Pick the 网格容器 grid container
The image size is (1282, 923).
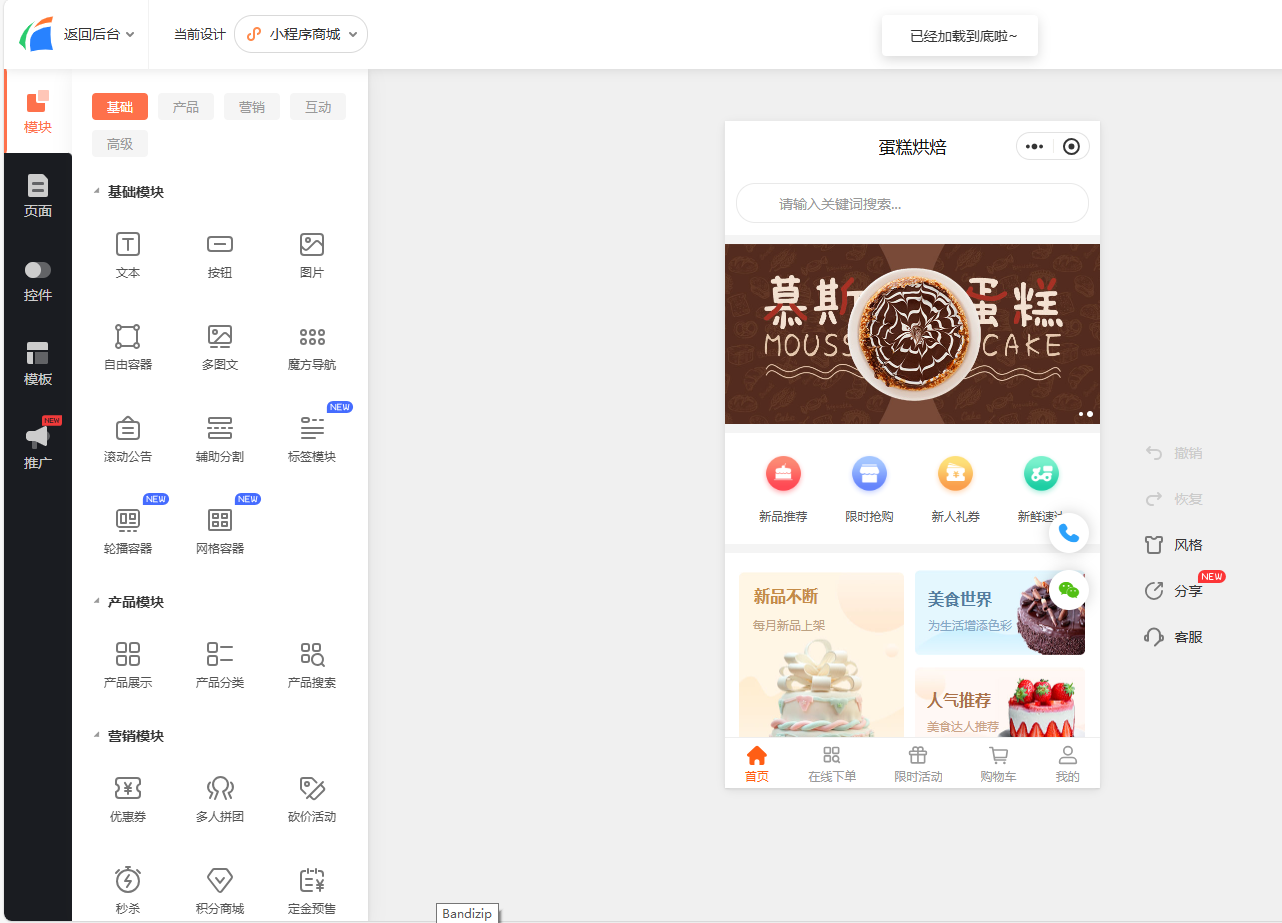(220, 531)
